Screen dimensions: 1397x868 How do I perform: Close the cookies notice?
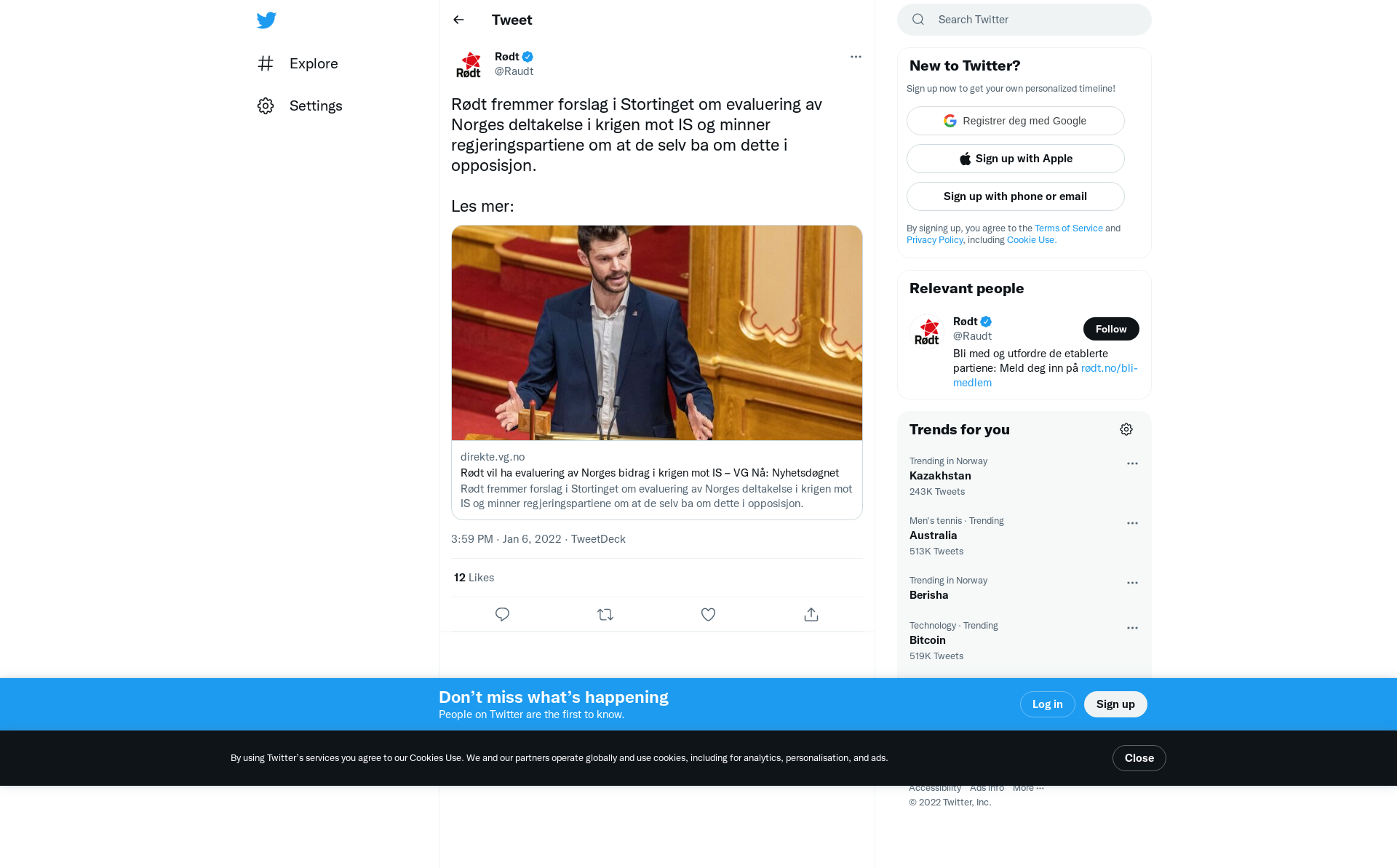click(x=1139, y=758)
